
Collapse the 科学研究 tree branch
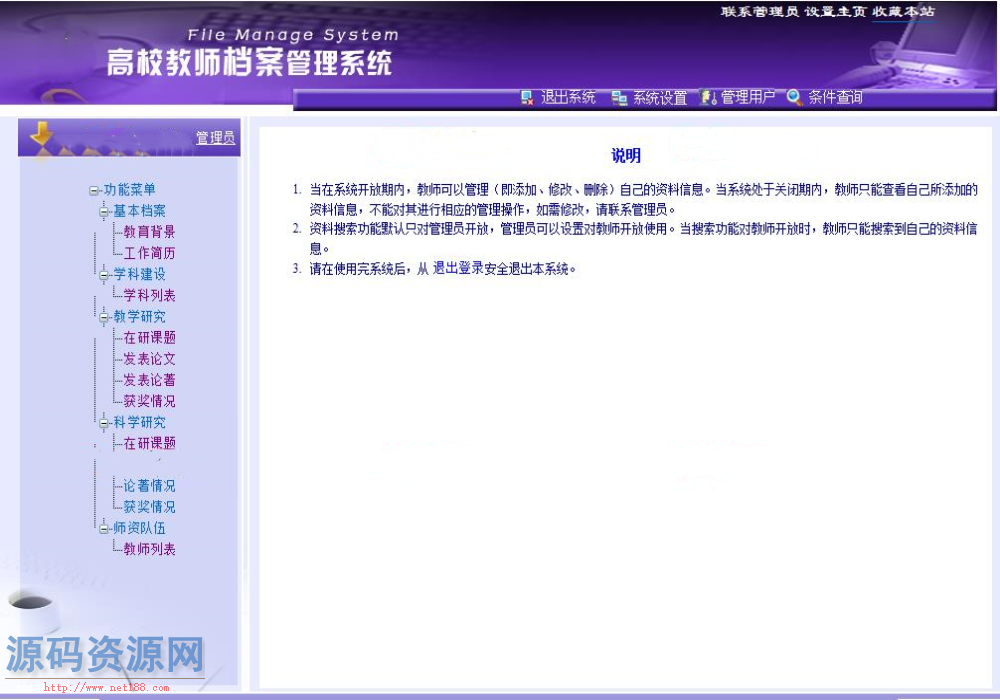pyautogui.click(x=104, y=423)
